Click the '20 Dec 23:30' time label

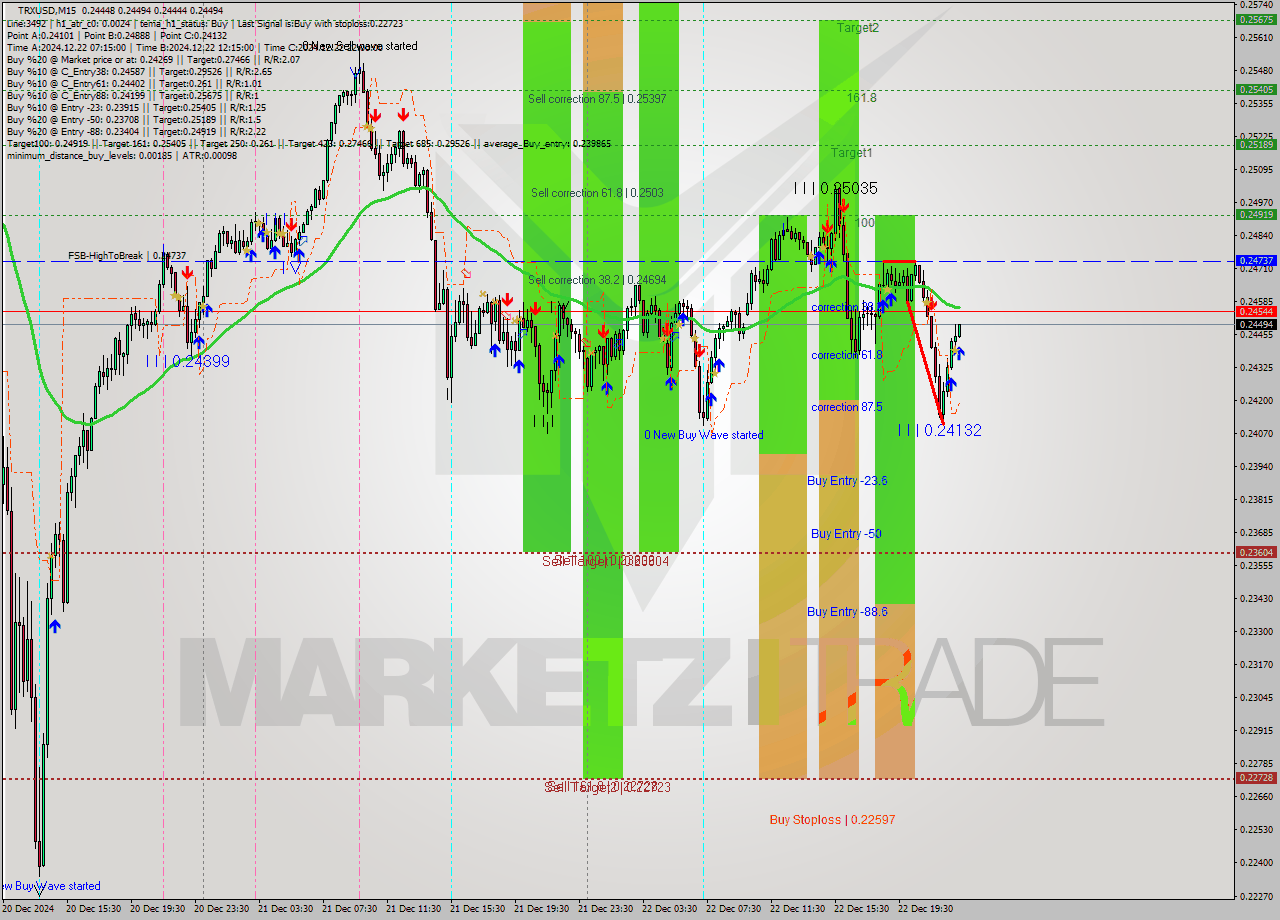tap(222, 909)
